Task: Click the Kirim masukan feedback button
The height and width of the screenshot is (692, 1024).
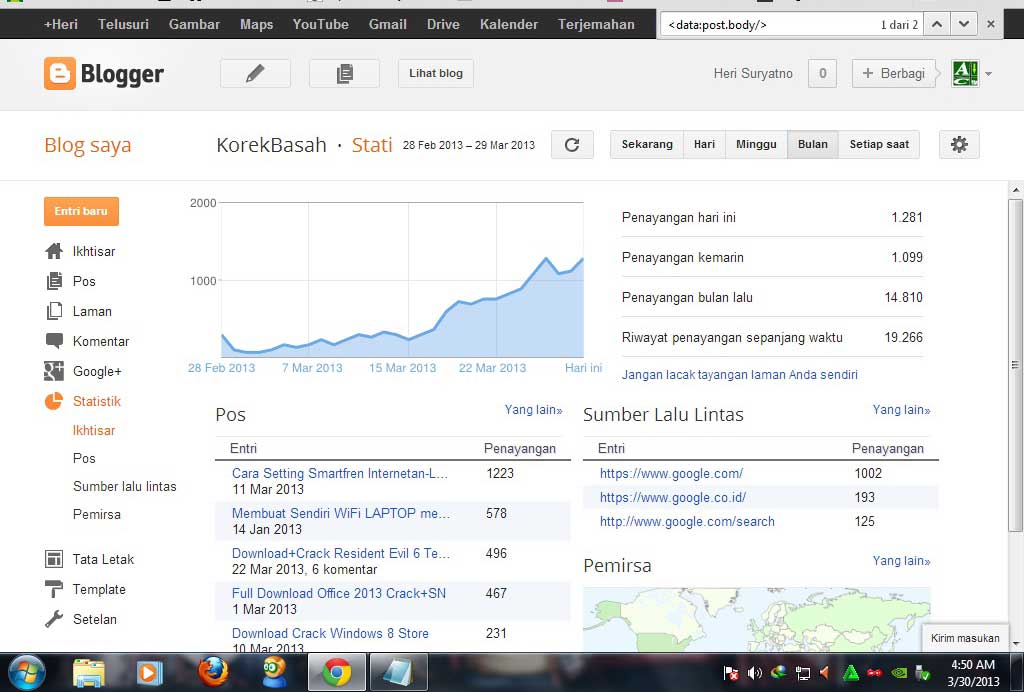Action: coord(965,638)
